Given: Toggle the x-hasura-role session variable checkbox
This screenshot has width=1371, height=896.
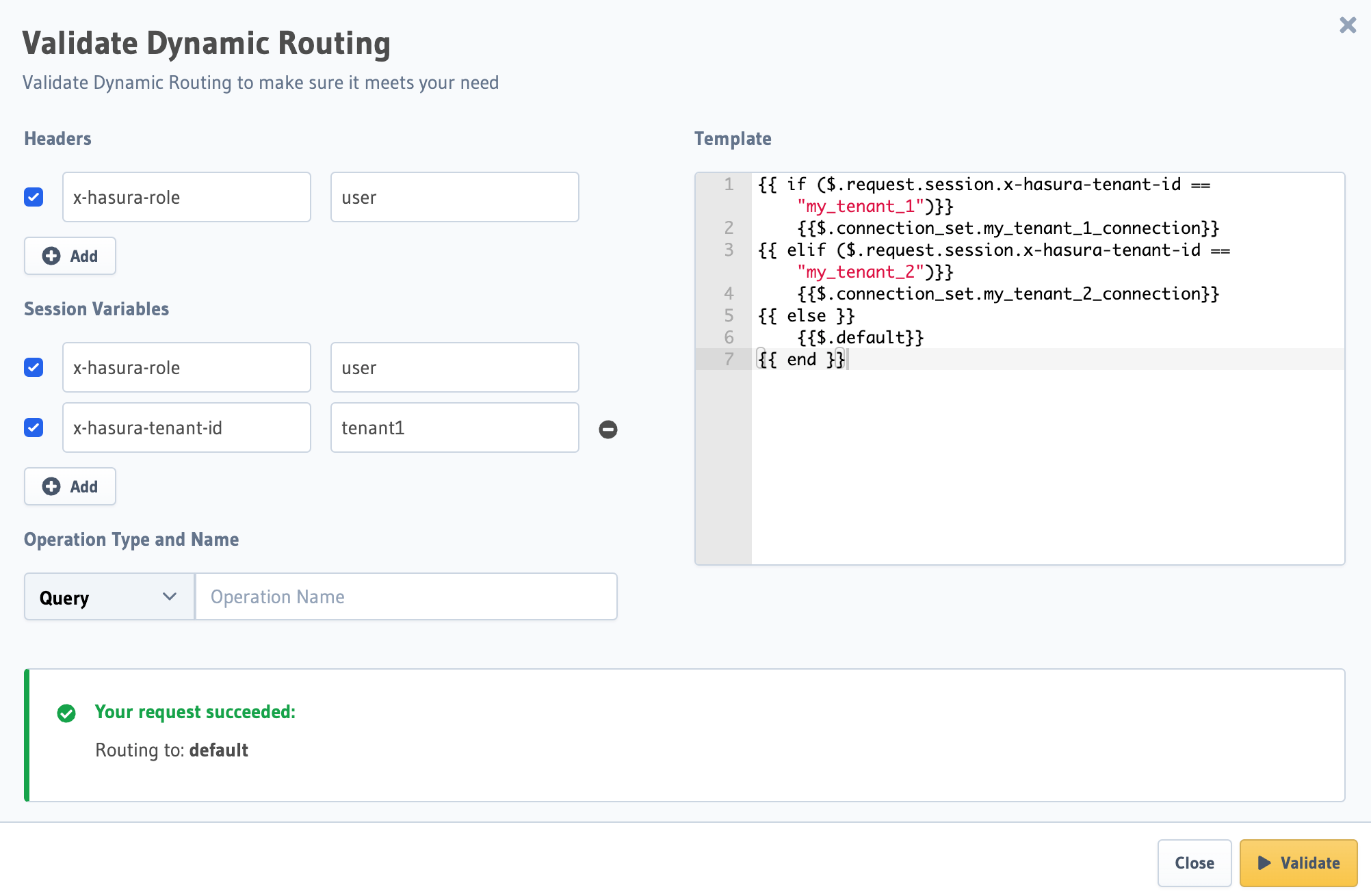Looking at the screenshot, I should [34, 368].
